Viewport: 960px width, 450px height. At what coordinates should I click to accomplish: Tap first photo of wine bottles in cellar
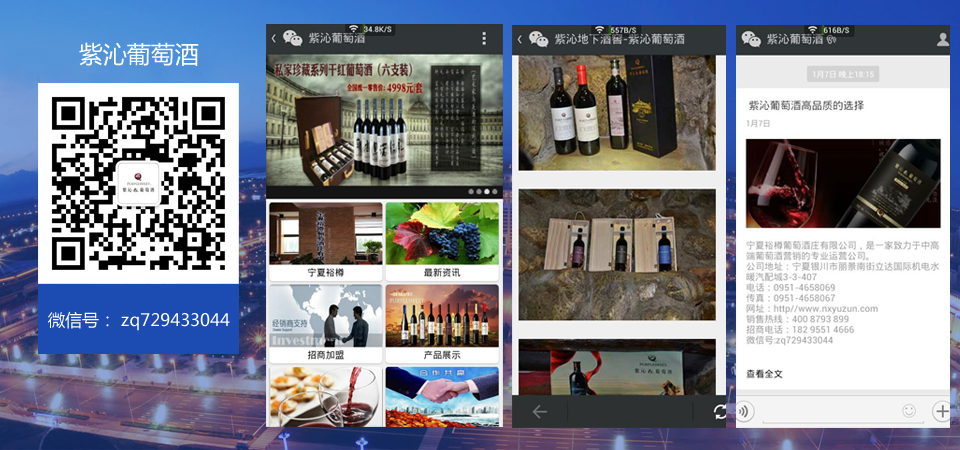[617, 113]
